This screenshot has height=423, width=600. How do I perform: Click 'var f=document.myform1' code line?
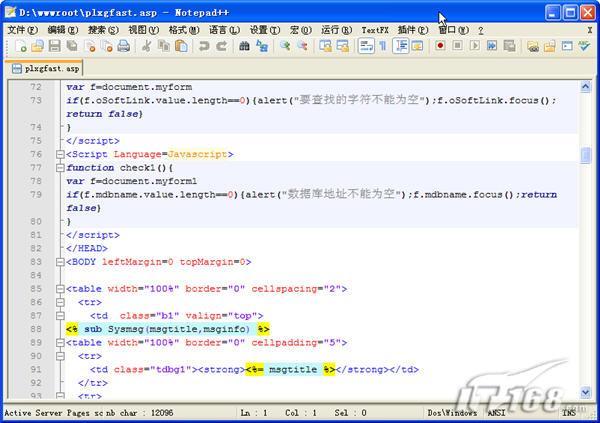coord(132,181)
